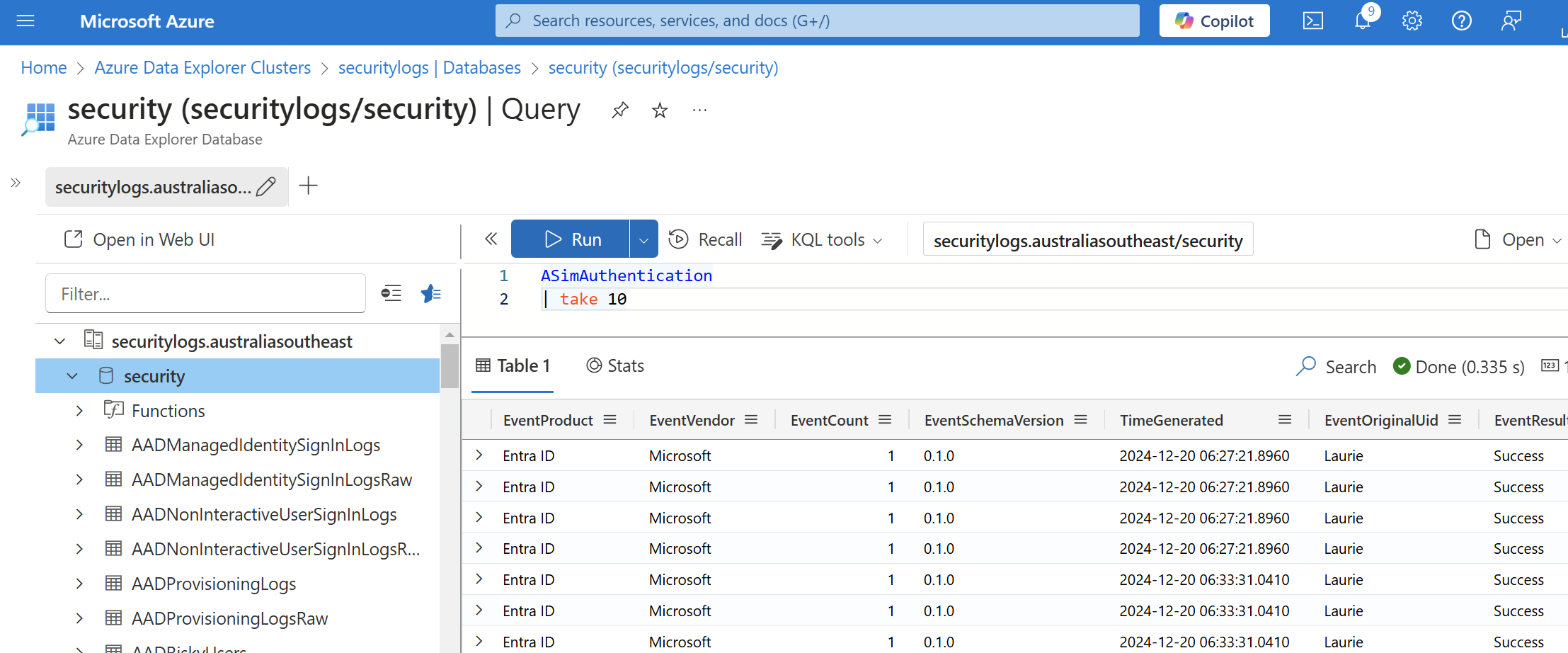Expand the AADManagedIdentitySignInLogsRaw table
1568x653 pixels.
coord(79,479)
